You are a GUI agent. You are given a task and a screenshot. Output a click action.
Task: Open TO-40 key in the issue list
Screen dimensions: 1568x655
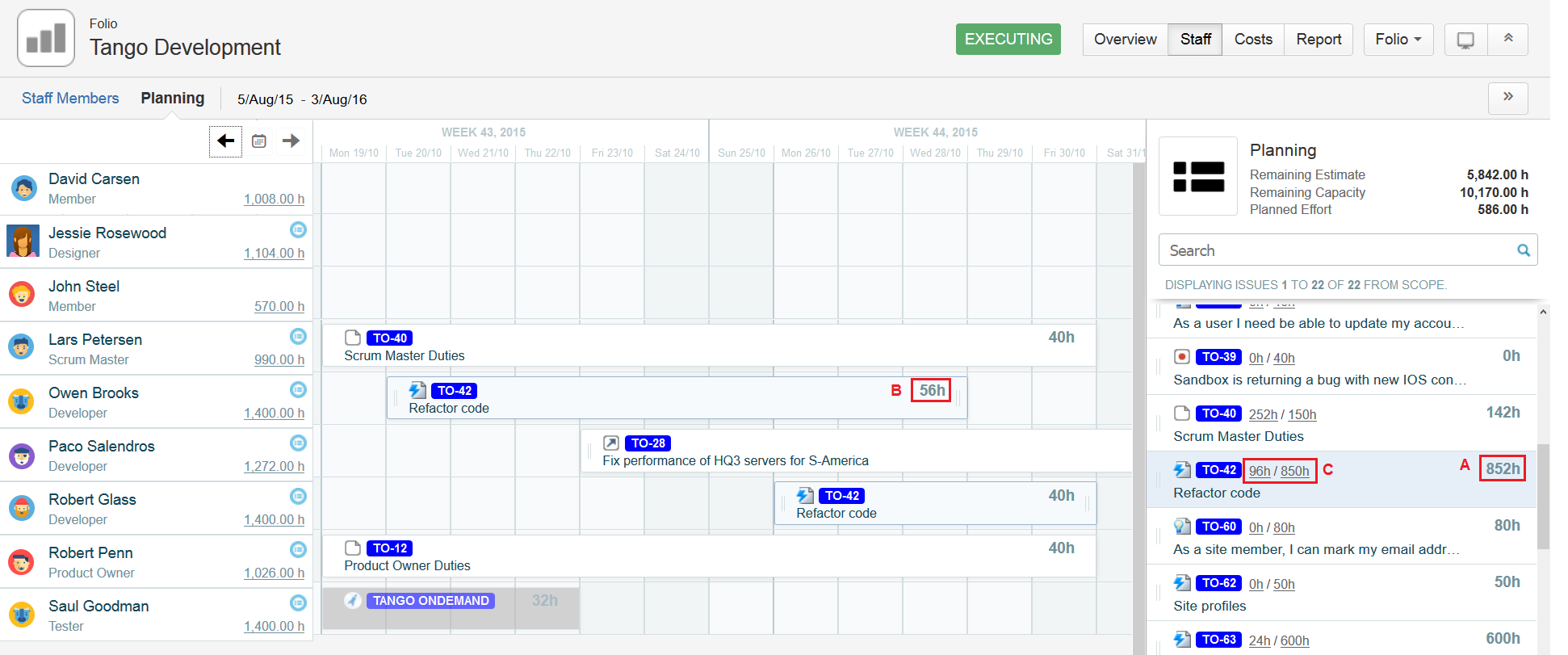[x=1219, y=414]
